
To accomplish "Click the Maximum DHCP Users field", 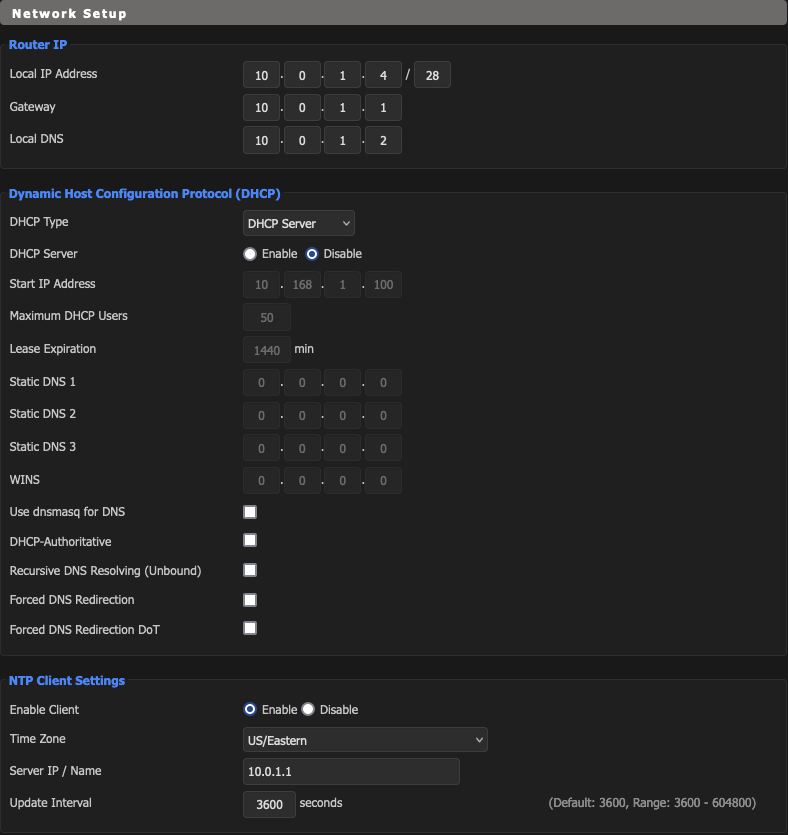I will pos(267,318).
